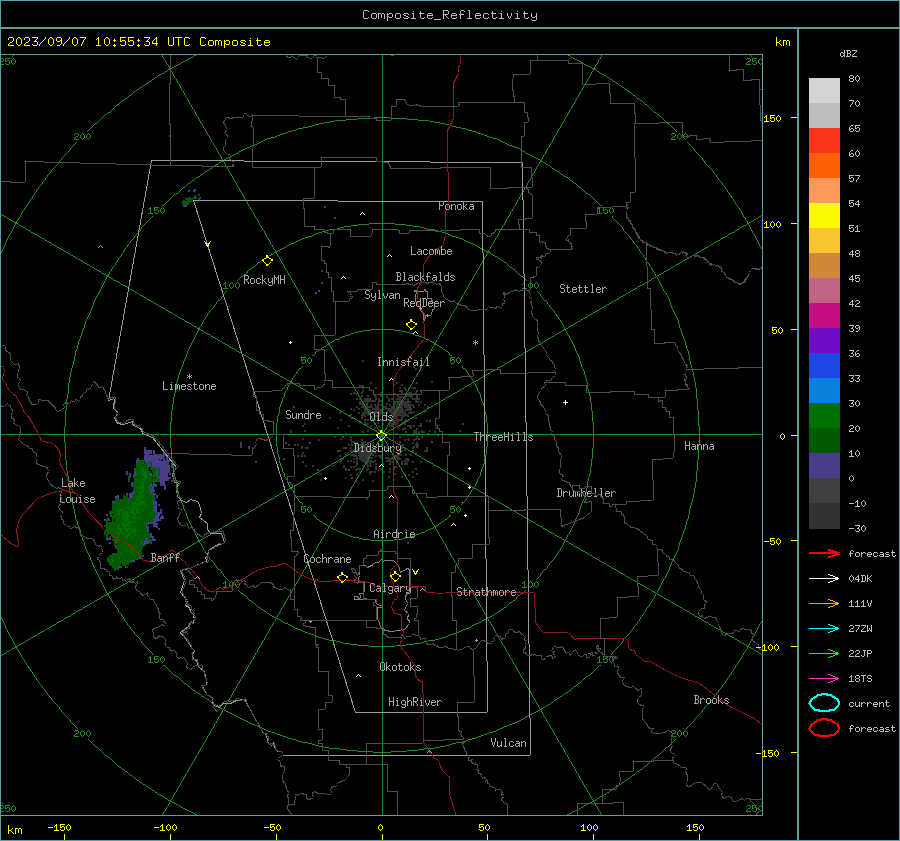Click the yellow diamond marker near RedDeer
The width and height of the screenshot is (900, 841).
[411, 325]
